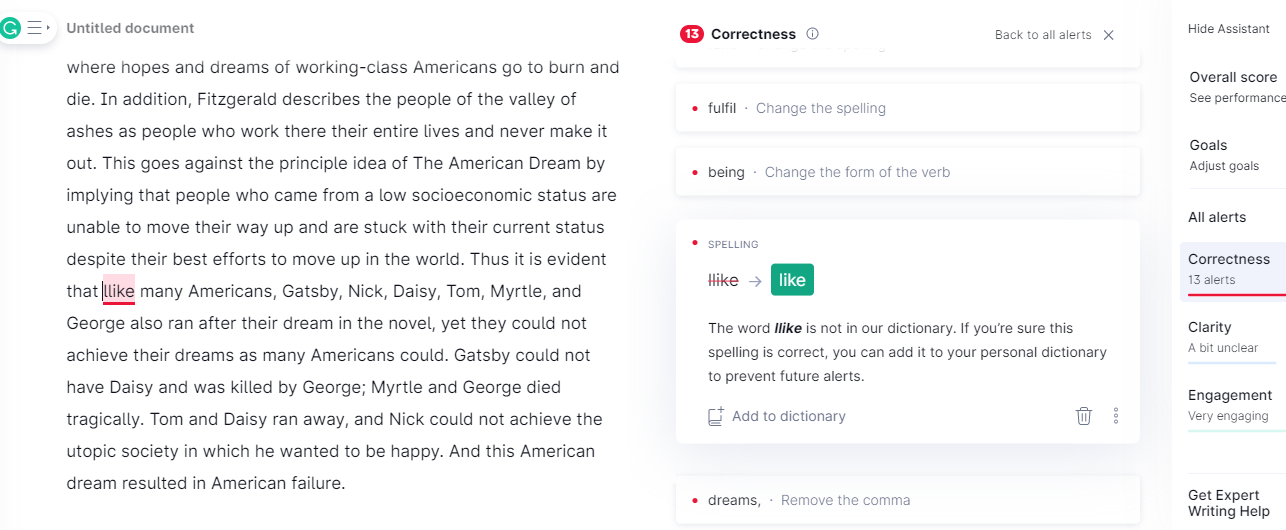The height and width of the screenshot is (530, 1286).
Task: Dismiss the llike alert with trash icon
Action: (1084, 416)
